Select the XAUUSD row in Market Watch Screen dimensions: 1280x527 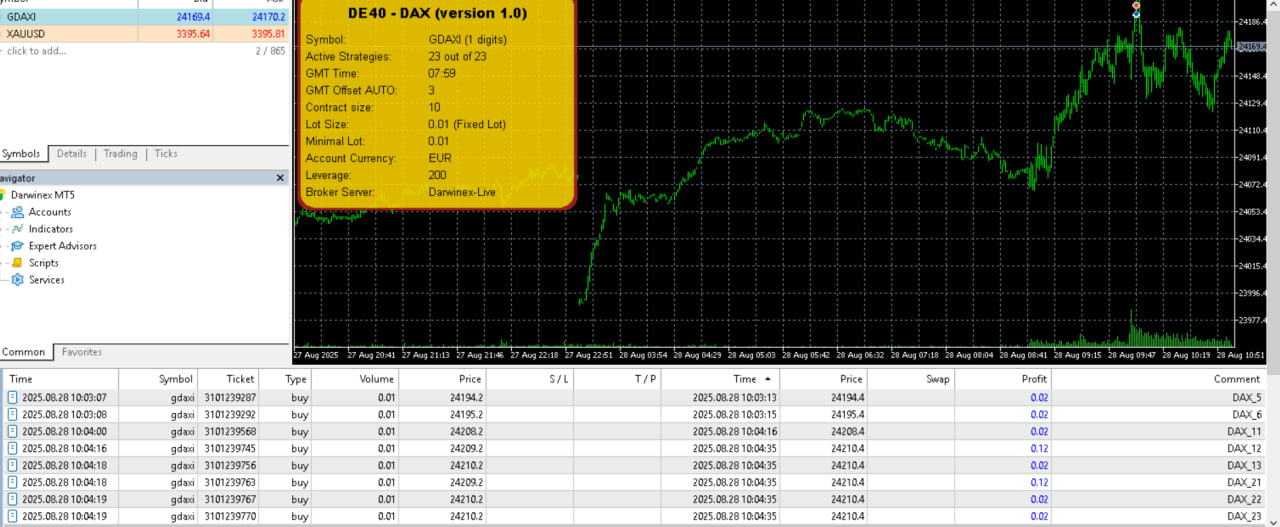(144, 34)
